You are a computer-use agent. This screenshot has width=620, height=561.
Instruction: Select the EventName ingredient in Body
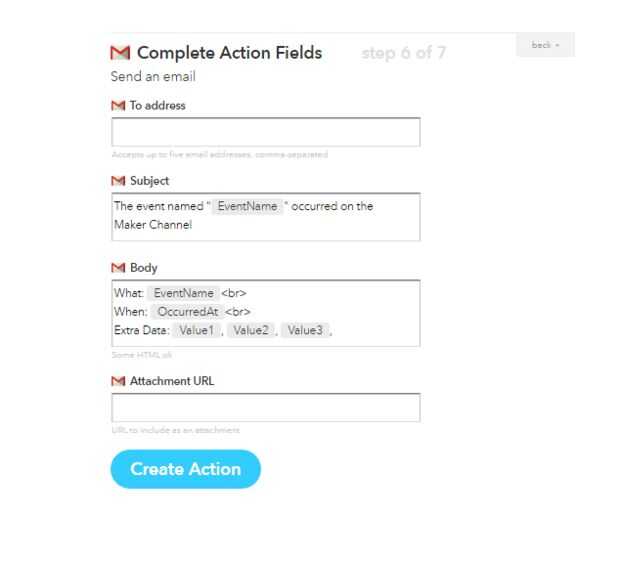183,293
